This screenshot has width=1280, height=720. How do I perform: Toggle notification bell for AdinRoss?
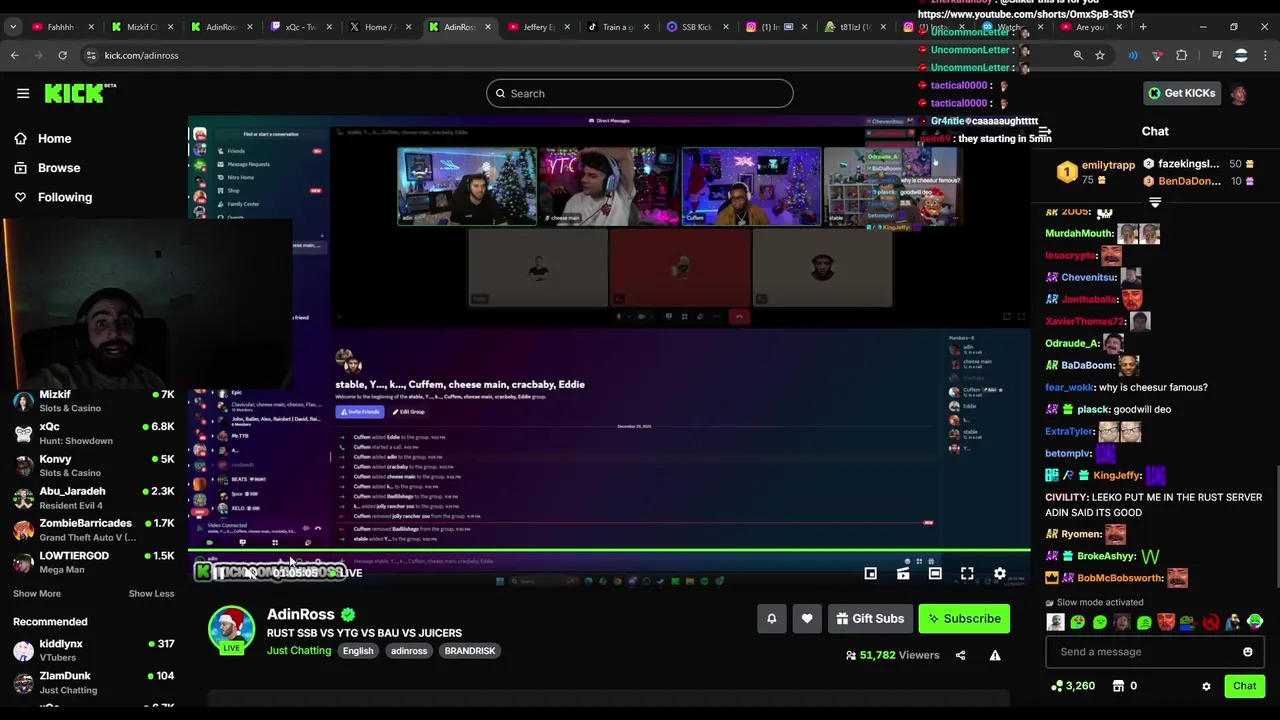click(771, 619)
